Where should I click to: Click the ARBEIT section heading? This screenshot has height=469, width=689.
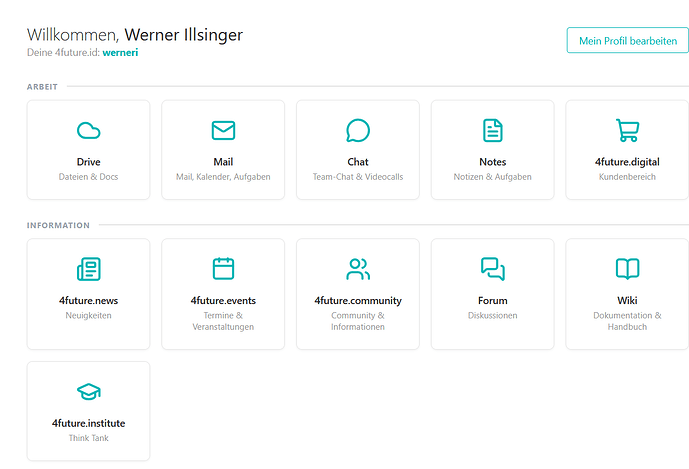click(x=42, y=87)
